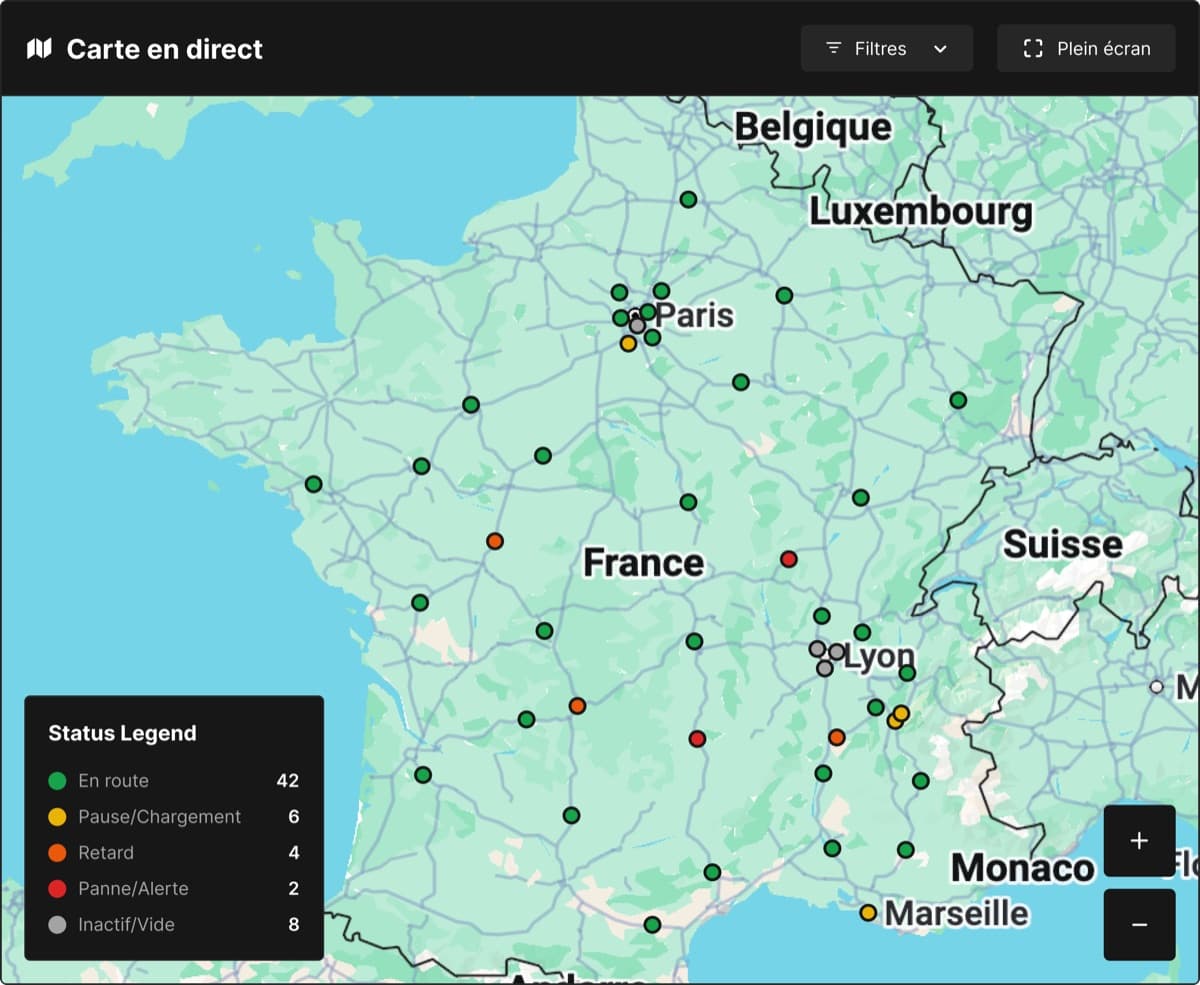Collapse the Status Legend panel
Screen dimensions: 1200x985
click(122, 733)
